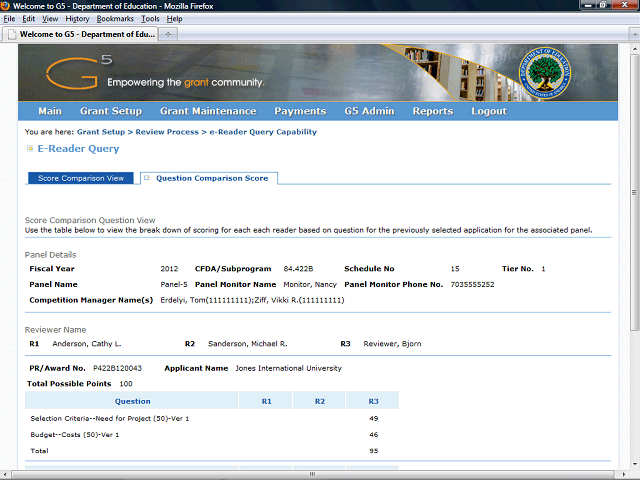Click 'Selection Criteria--Need for Project (50)-Ver 1' row
Image resolution: width=640 pixels, height=480 pixels.
pos(212,418)
